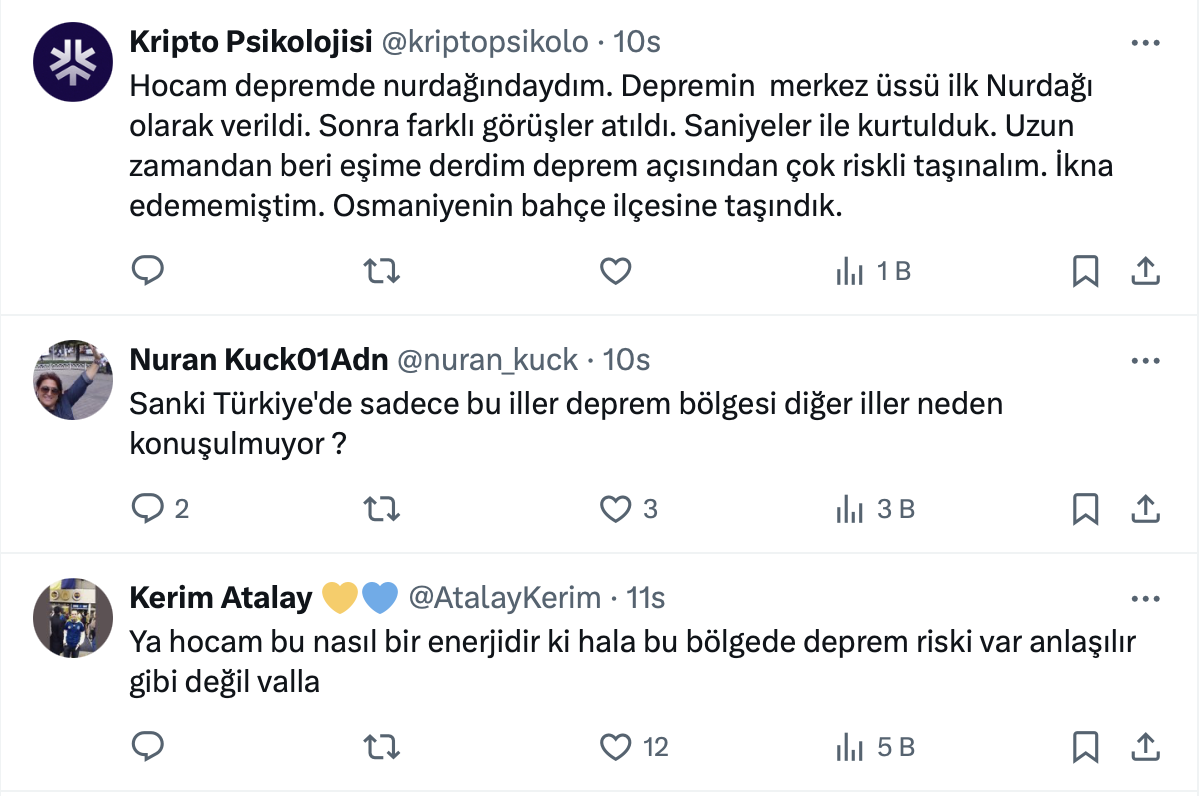Open more options on Kripto Psikolojisi's tweet
1202x796 pixels.
tap(1145, 43)
